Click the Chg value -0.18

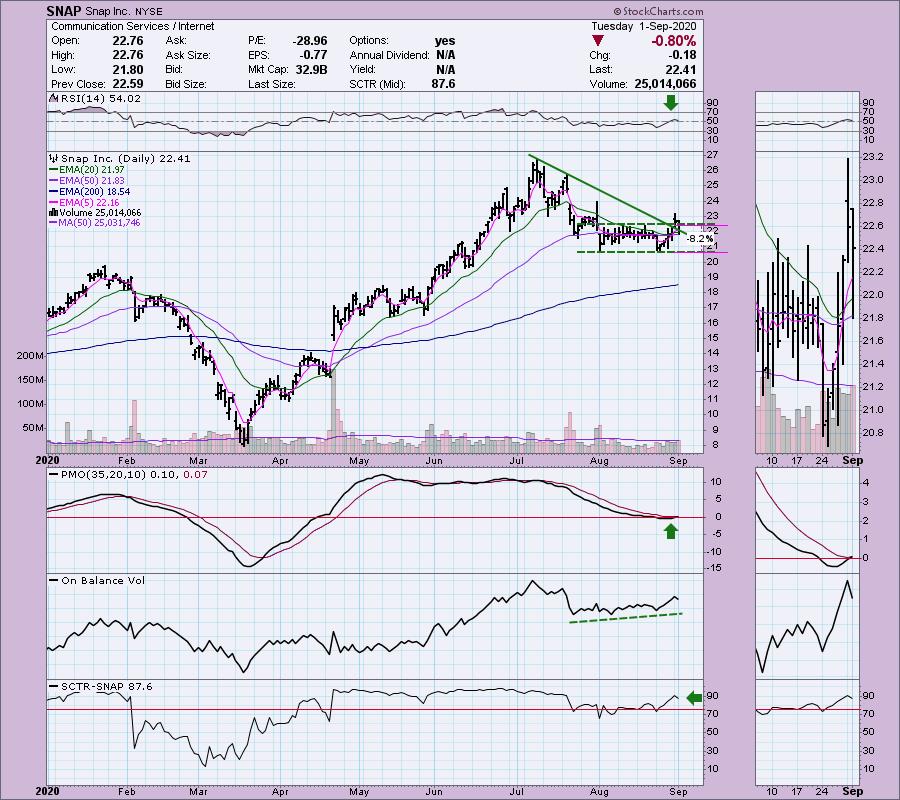682,55
